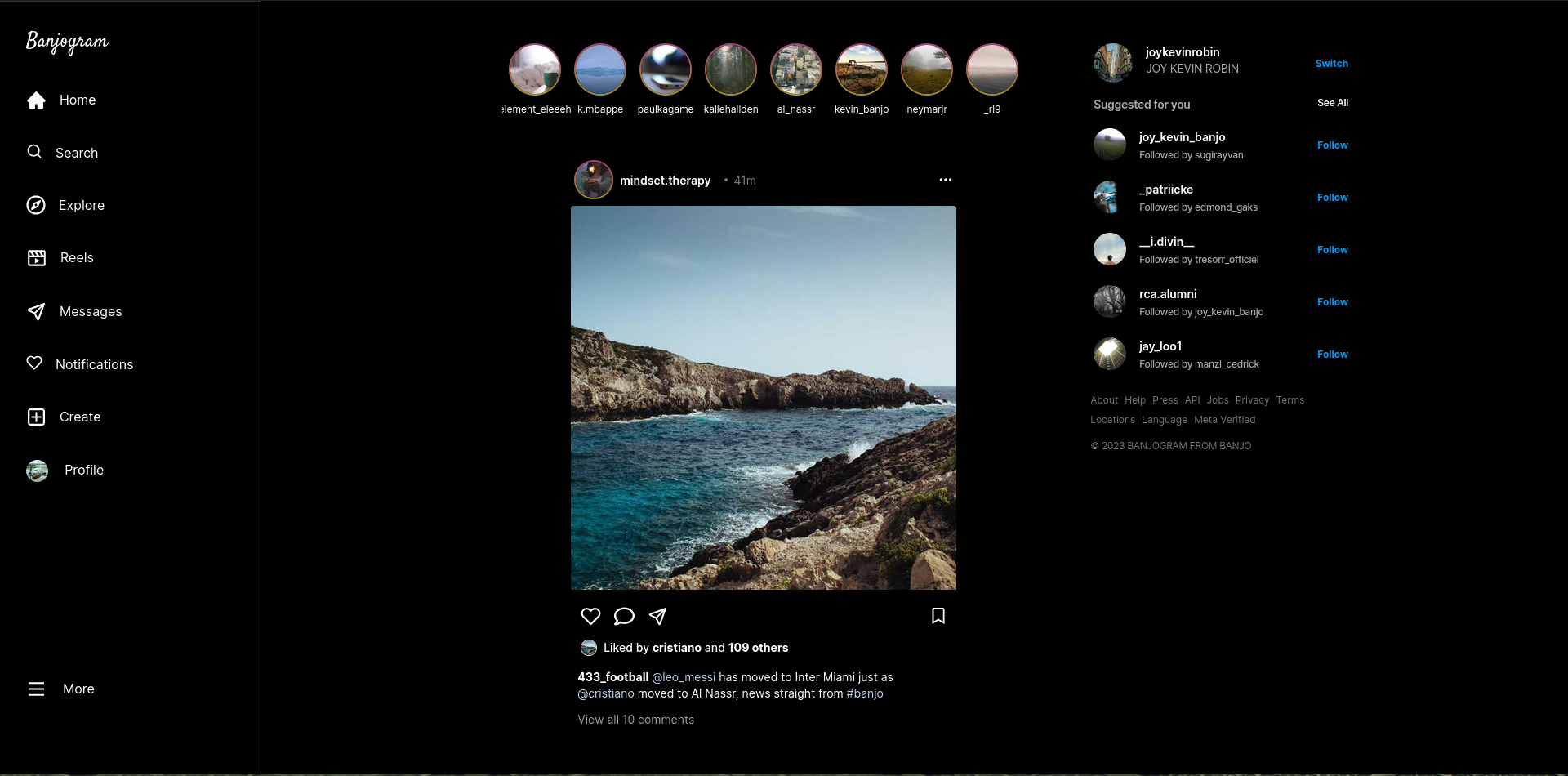Open kevin_banjo's story
Screen dimensions: 1568x776
tap(862, 69)
